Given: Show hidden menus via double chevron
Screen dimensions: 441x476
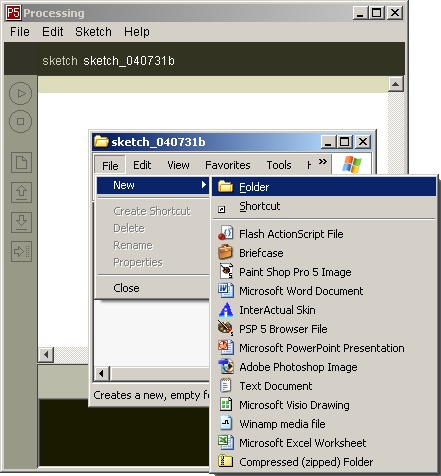Looking at the screenshot, I should [322, 162].
